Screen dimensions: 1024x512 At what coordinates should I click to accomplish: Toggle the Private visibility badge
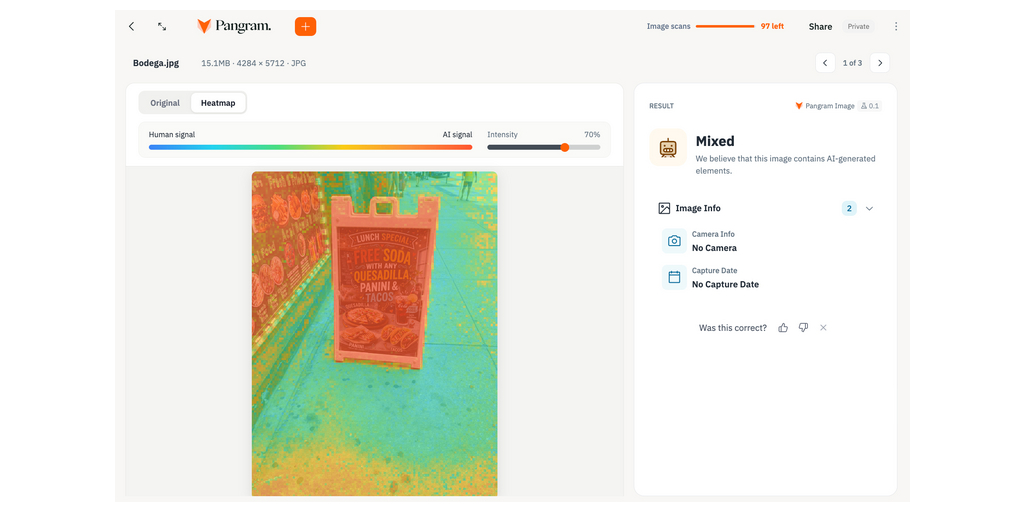click(x=858, y=26)
